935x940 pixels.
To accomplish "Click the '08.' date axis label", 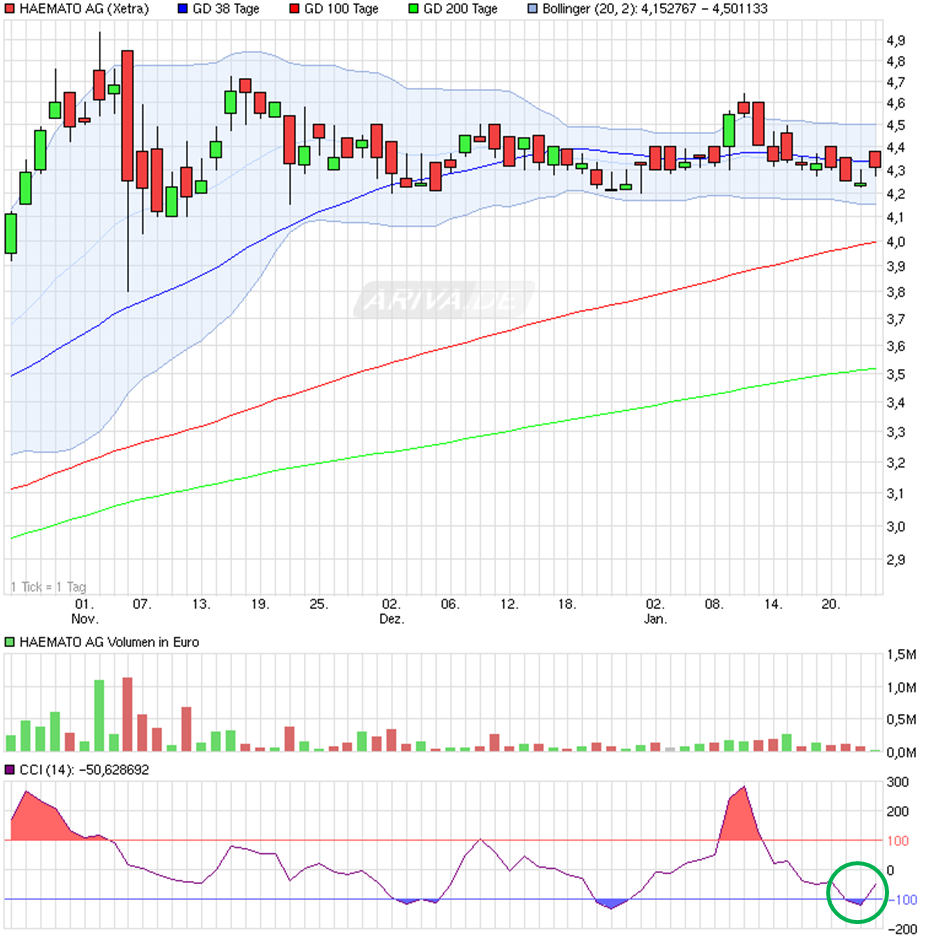I will point(714,604).
